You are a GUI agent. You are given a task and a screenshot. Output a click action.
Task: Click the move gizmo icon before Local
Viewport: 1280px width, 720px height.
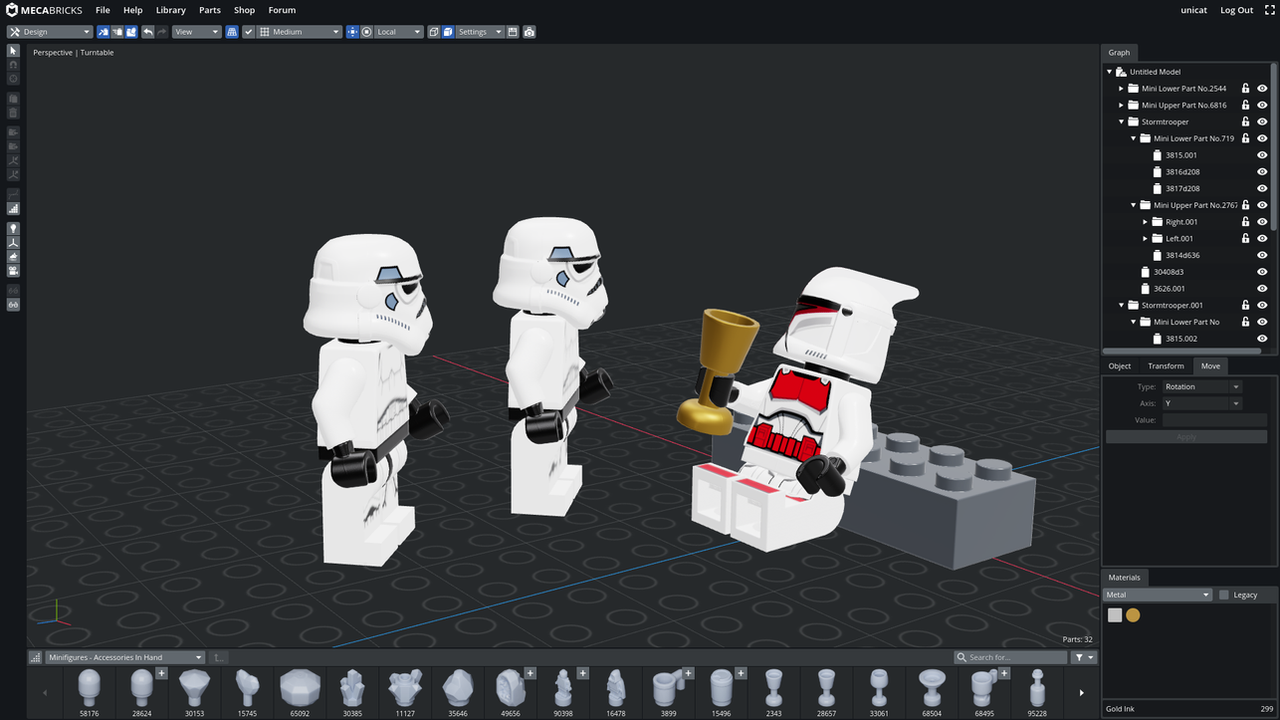352,32
